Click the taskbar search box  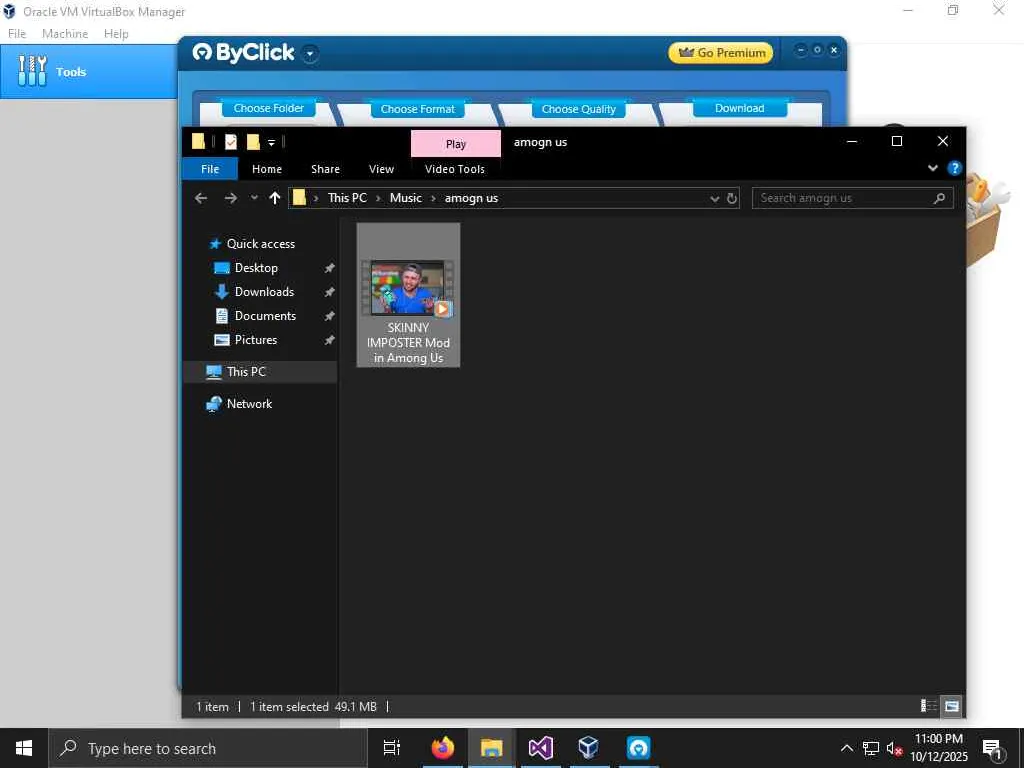208,748
